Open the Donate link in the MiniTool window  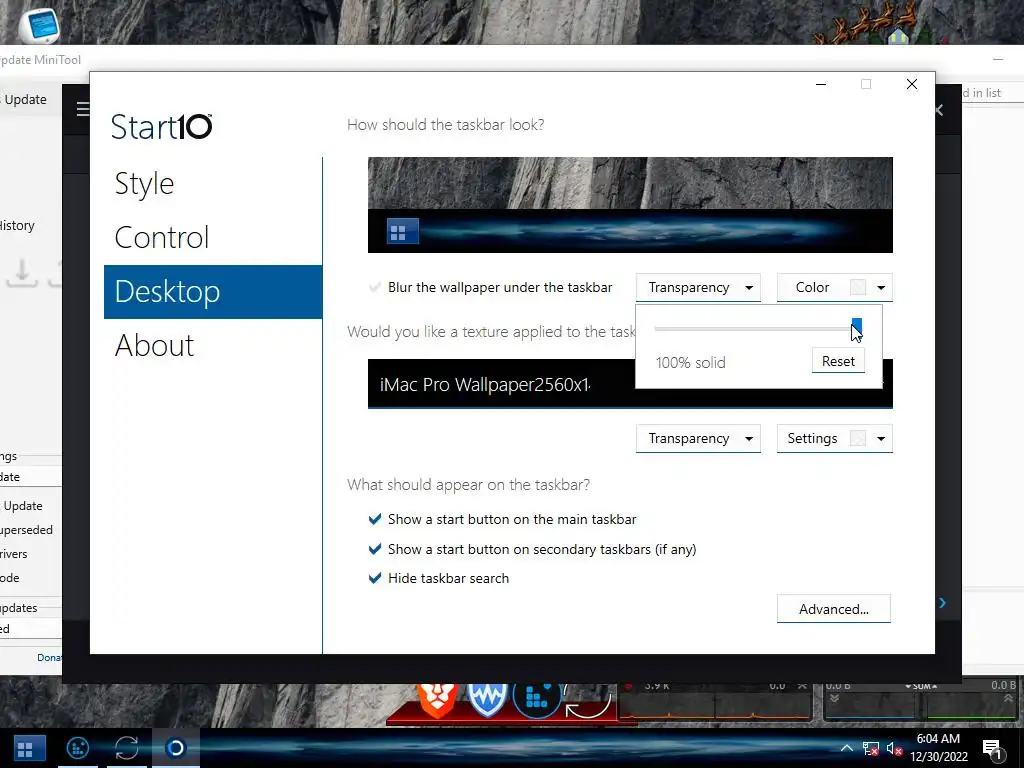click(49, 658)
